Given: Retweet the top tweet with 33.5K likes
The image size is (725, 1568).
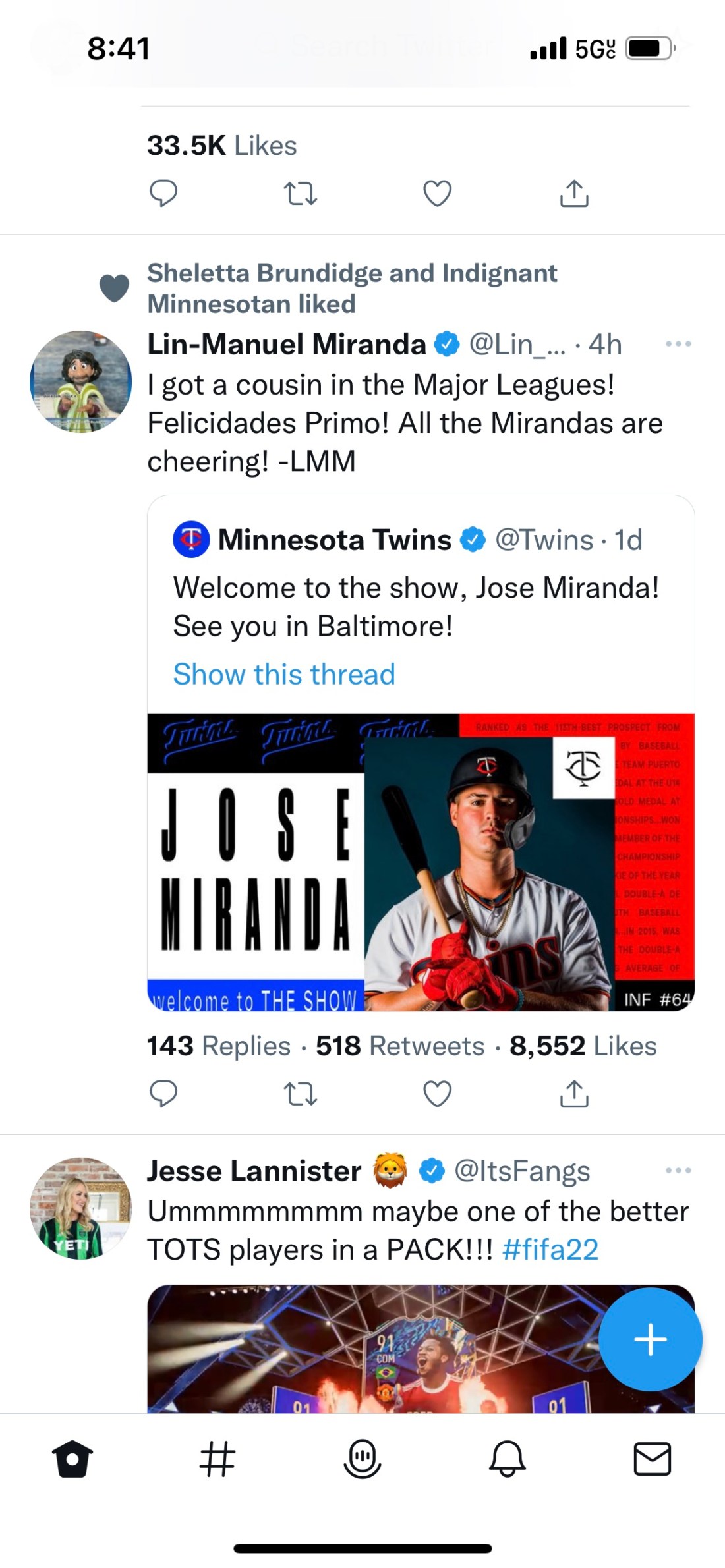Looking at the screenshot, I should pyautogui.click(x=301, y=194).
